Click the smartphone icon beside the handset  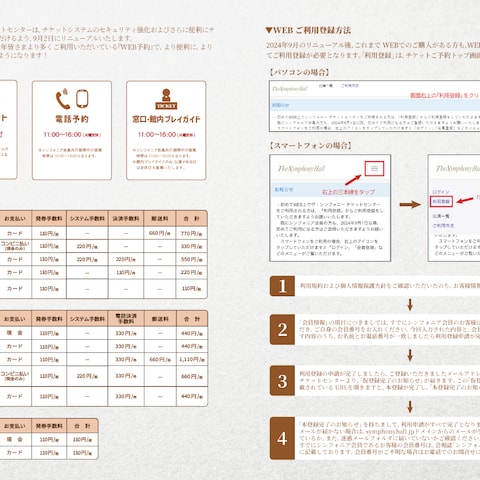click(82, 99)
